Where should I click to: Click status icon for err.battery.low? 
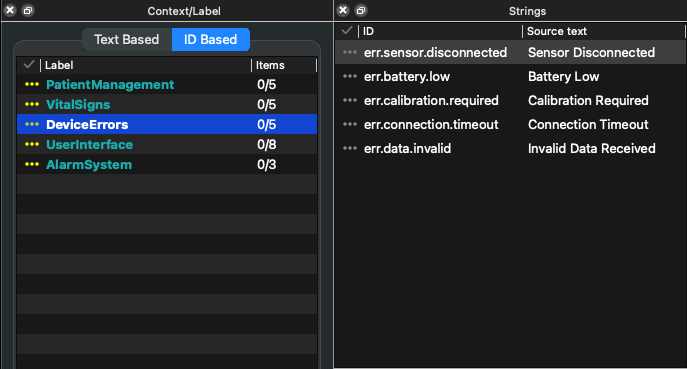pyautogui.click(x=350, y=77)
